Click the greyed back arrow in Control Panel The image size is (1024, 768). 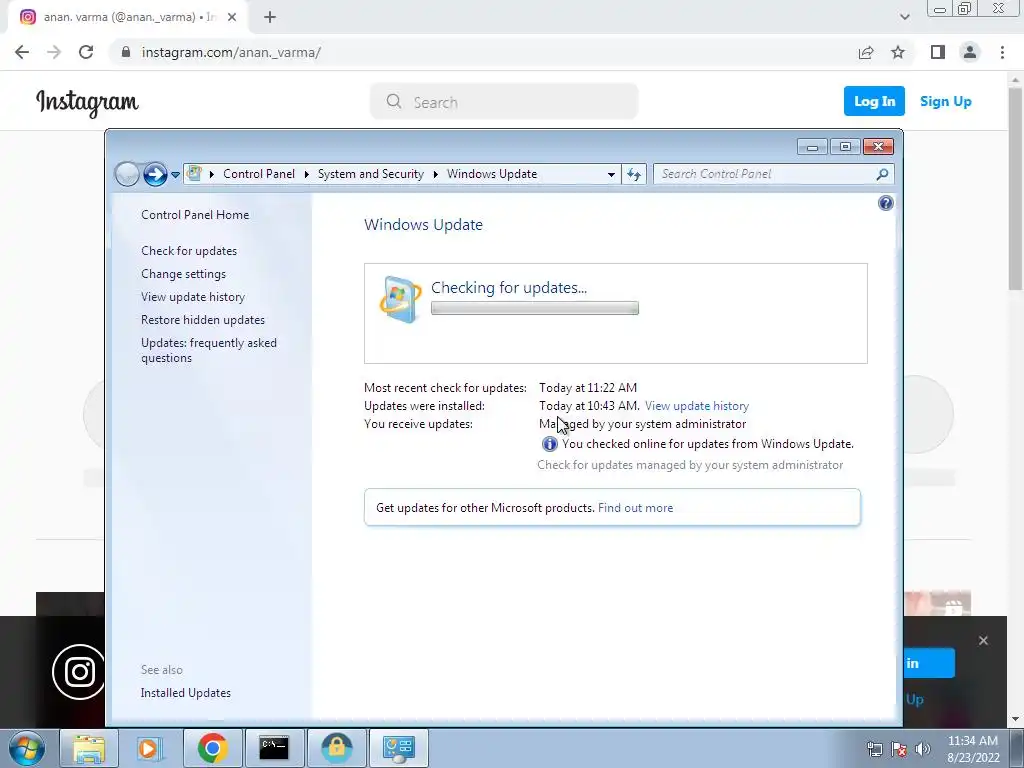(127, 174)
